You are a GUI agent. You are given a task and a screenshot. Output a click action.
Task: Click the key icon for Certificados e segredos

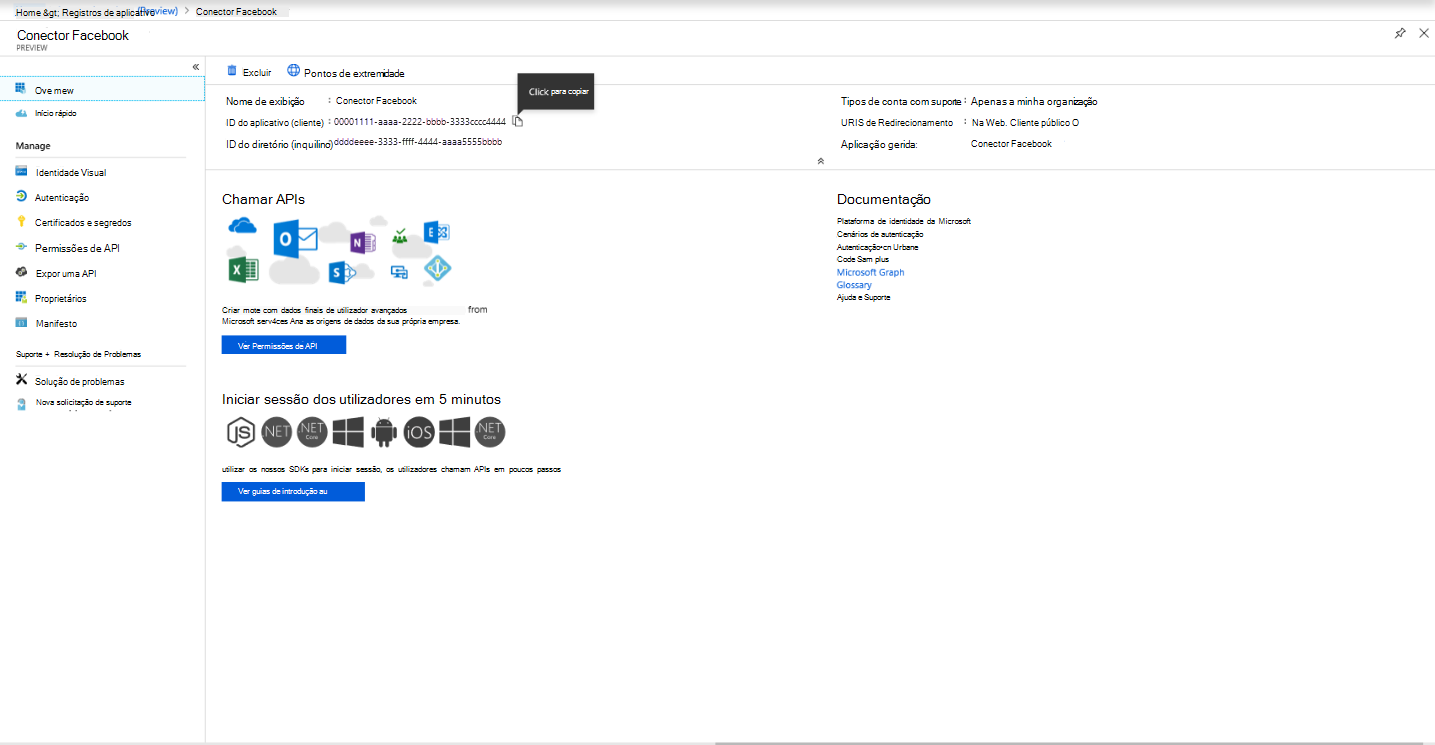tap(21, 222)
